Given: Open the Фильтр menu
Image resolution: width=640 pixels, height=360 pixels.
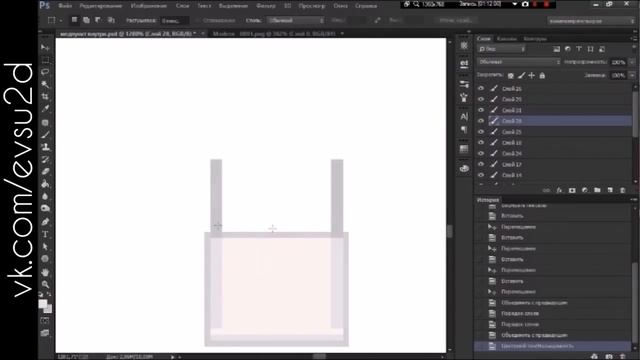Looking at the screenshot, I should (x=266, y=6).
